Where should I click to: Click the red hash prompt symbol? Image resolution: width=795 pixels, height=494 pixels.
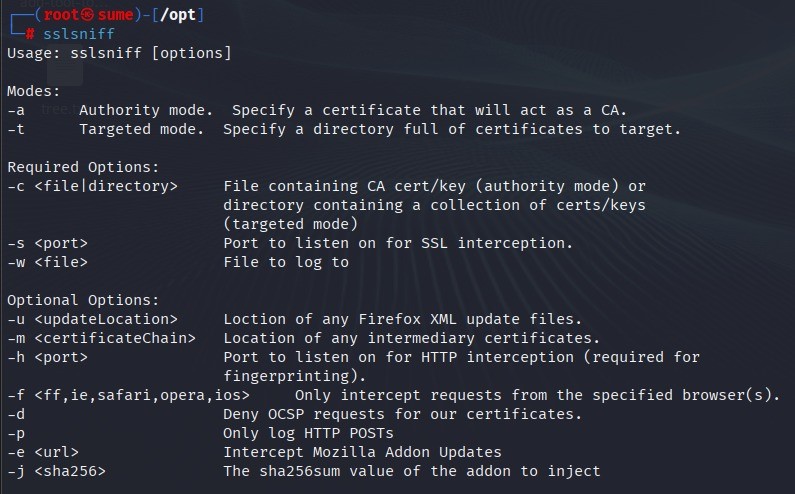30,34
